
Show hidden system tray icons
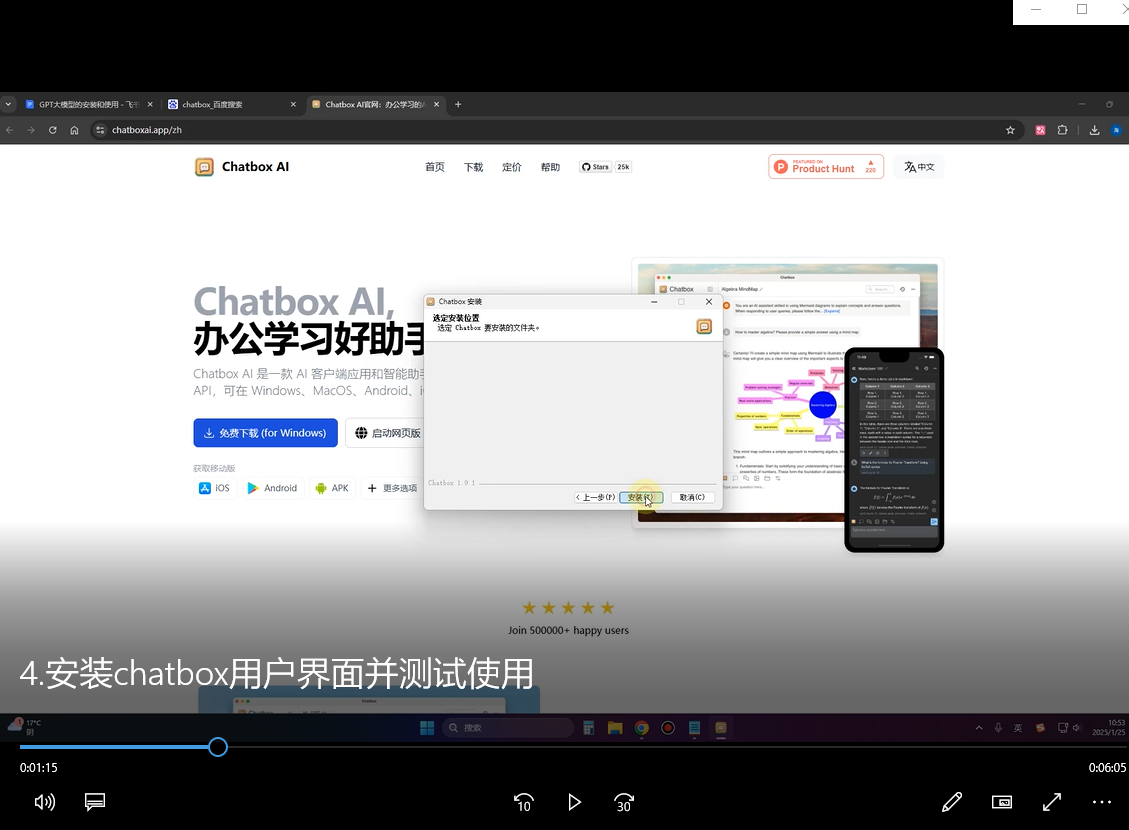tap(979, 728)
